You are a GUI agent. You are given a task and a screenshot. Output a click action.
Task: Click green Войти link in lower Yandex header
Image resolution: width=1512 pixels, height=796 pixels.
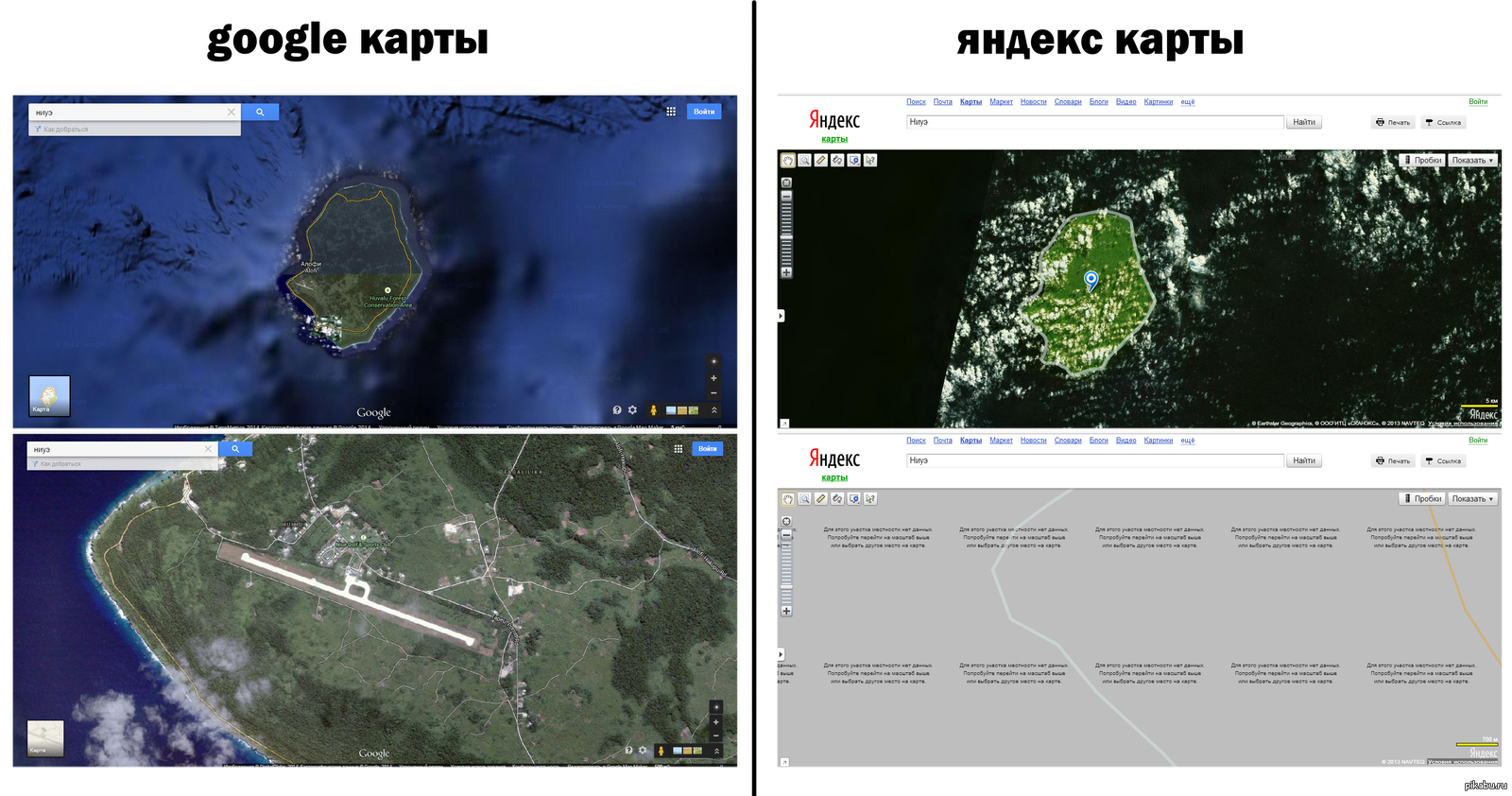1478,441
